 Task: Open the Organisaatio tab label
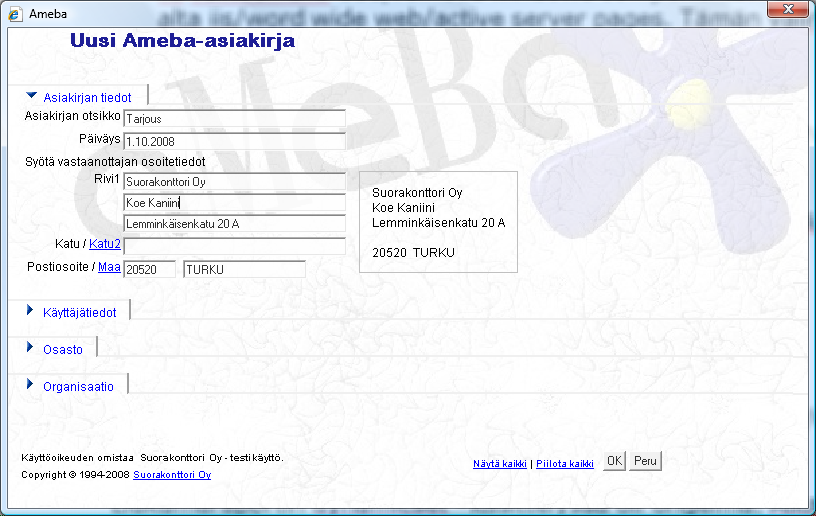(79, 386)
